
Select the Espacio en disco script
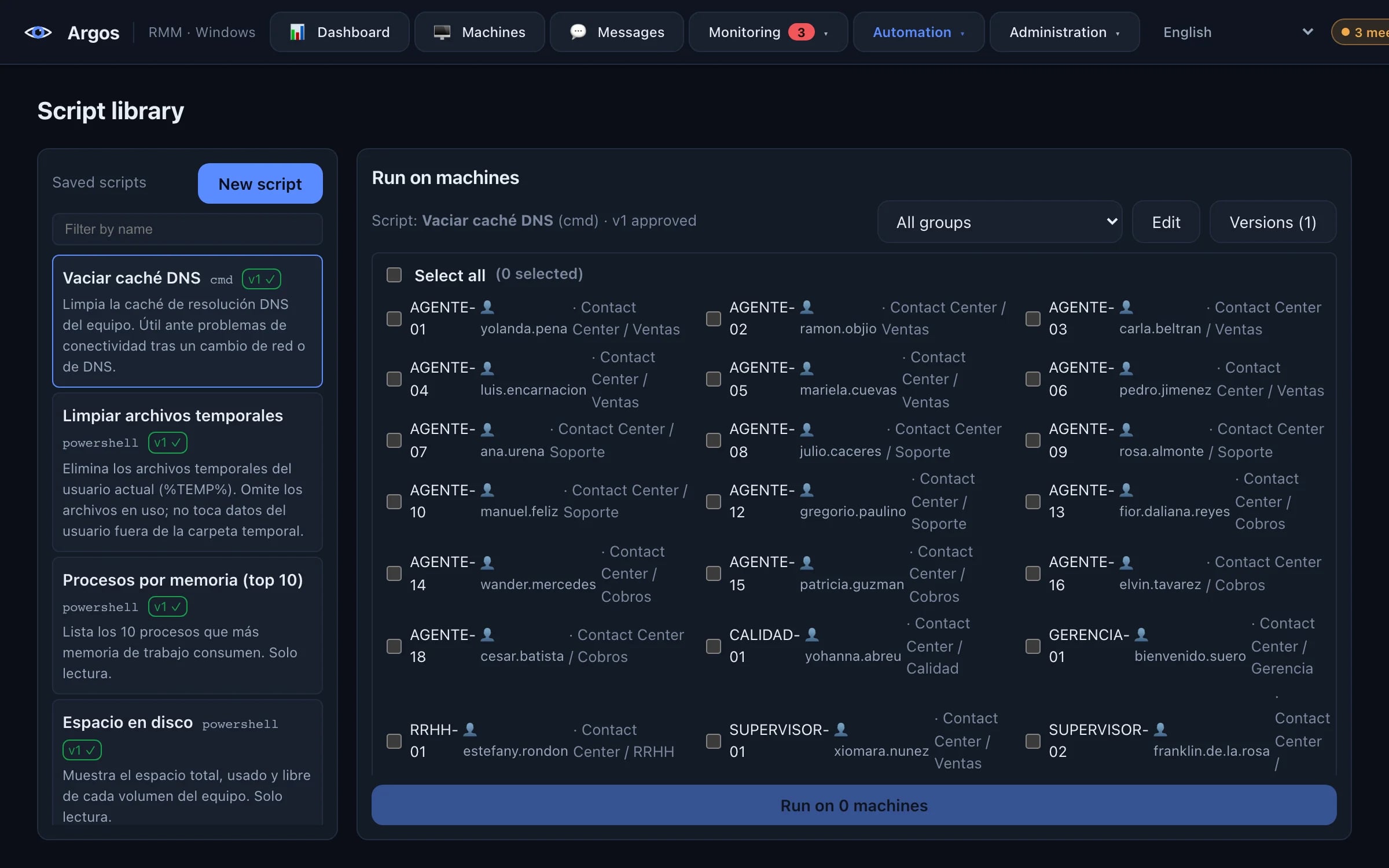tap(188, 763)
